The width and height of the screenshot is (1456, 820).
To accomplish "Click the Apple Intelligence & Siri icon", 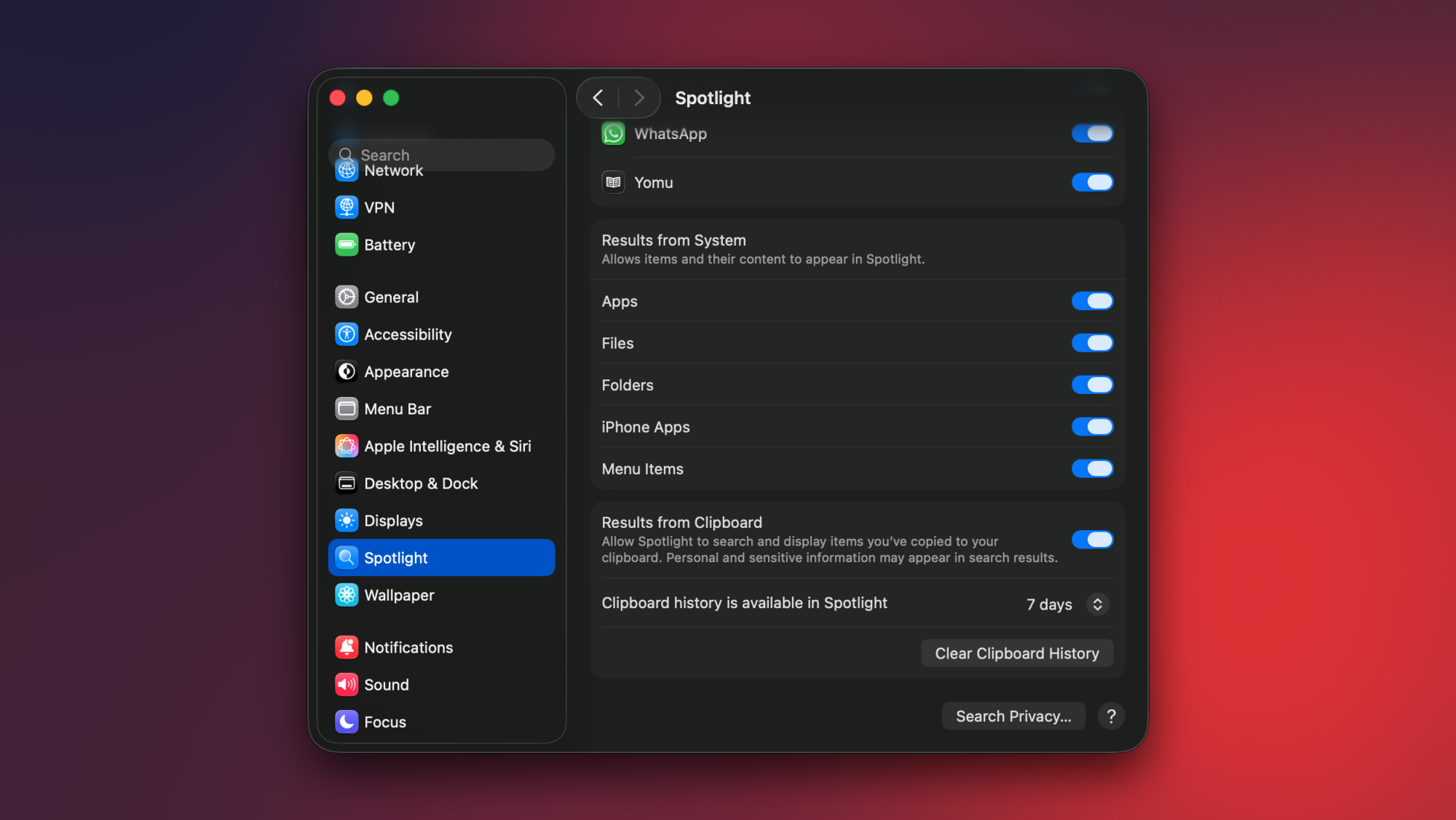I will pos(346,446).
